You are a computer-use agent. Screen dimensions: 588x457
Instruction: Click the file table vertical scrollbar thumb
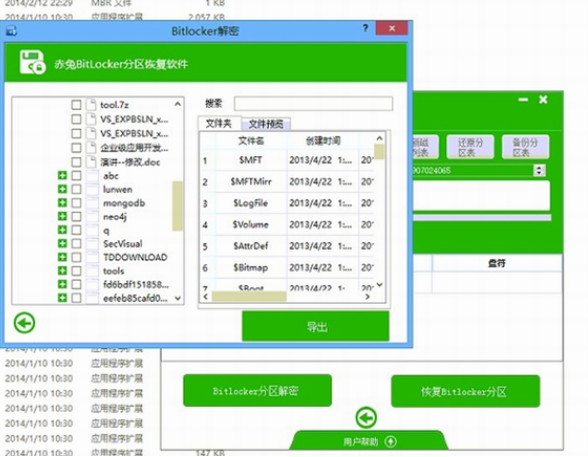point(379,152)
